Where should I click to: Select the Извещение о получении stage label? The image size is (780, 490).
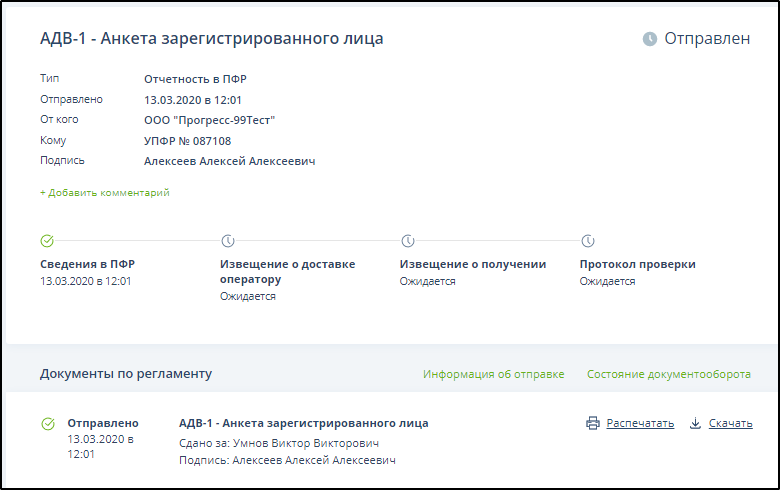pos(472,264)
